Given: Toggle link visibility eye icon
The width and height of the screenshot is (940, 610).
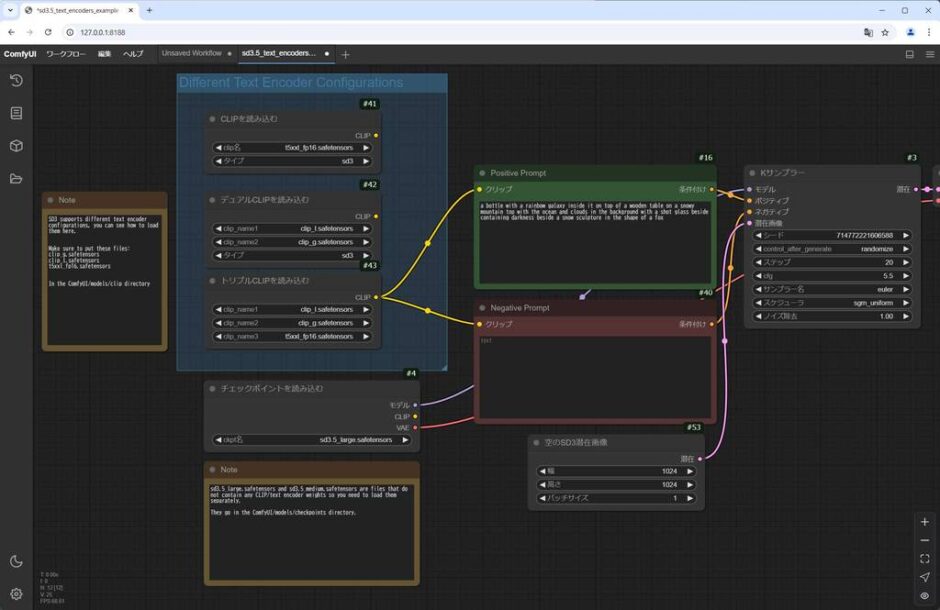Looking at the screenshot, I should click(924, 596).
